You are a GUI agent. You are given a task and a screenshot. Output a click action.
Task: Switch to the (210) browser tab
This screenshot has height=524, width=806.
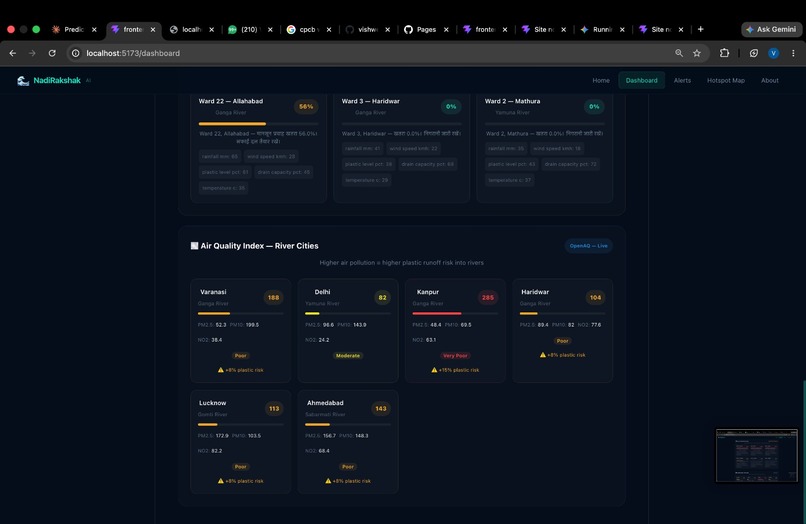(250, 29)
